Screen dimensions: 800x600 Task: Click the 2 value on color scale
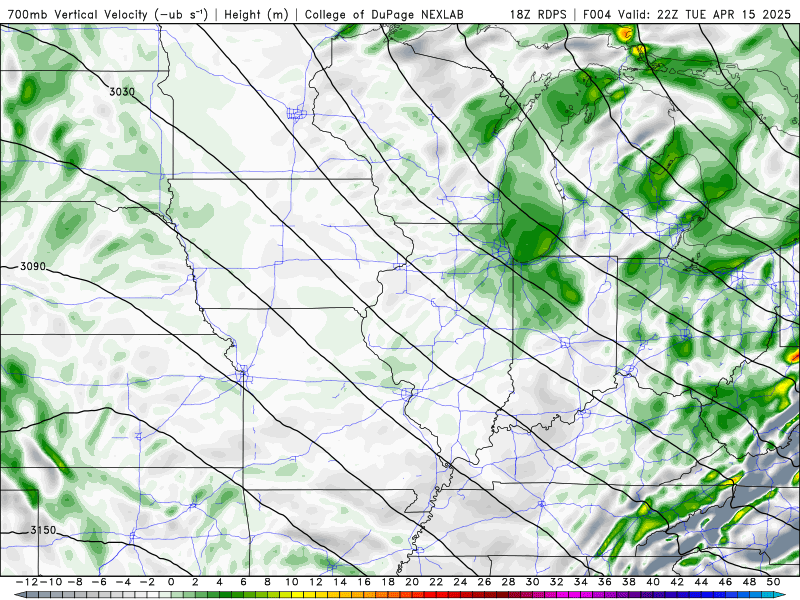[x=195, y=582]
